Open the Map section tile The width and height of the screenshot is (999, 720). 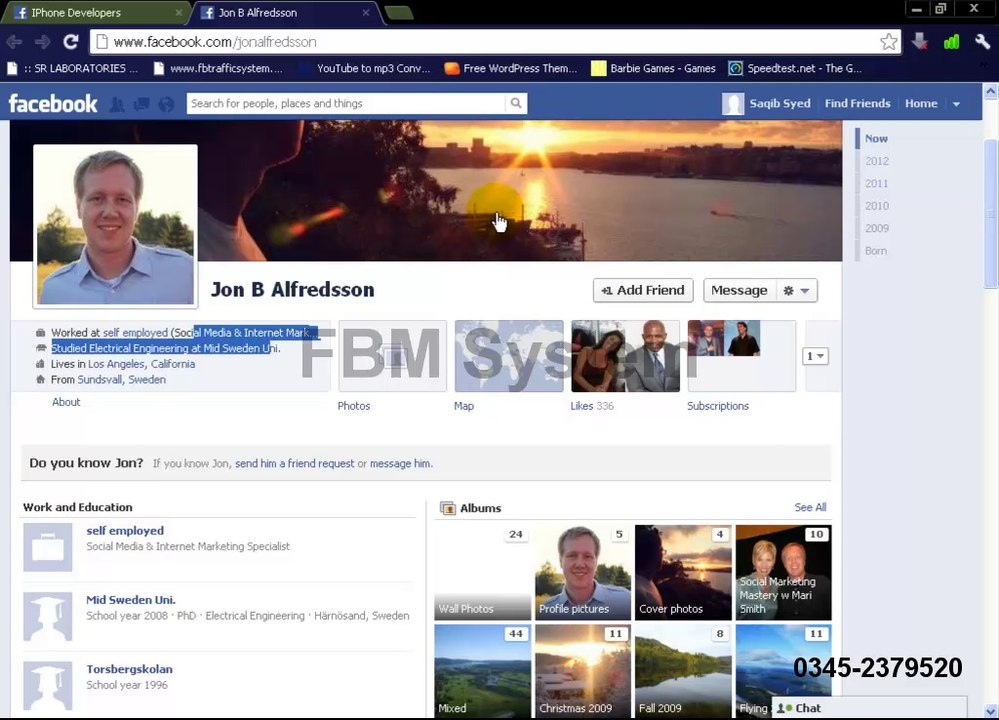click(x=509, y=356)
